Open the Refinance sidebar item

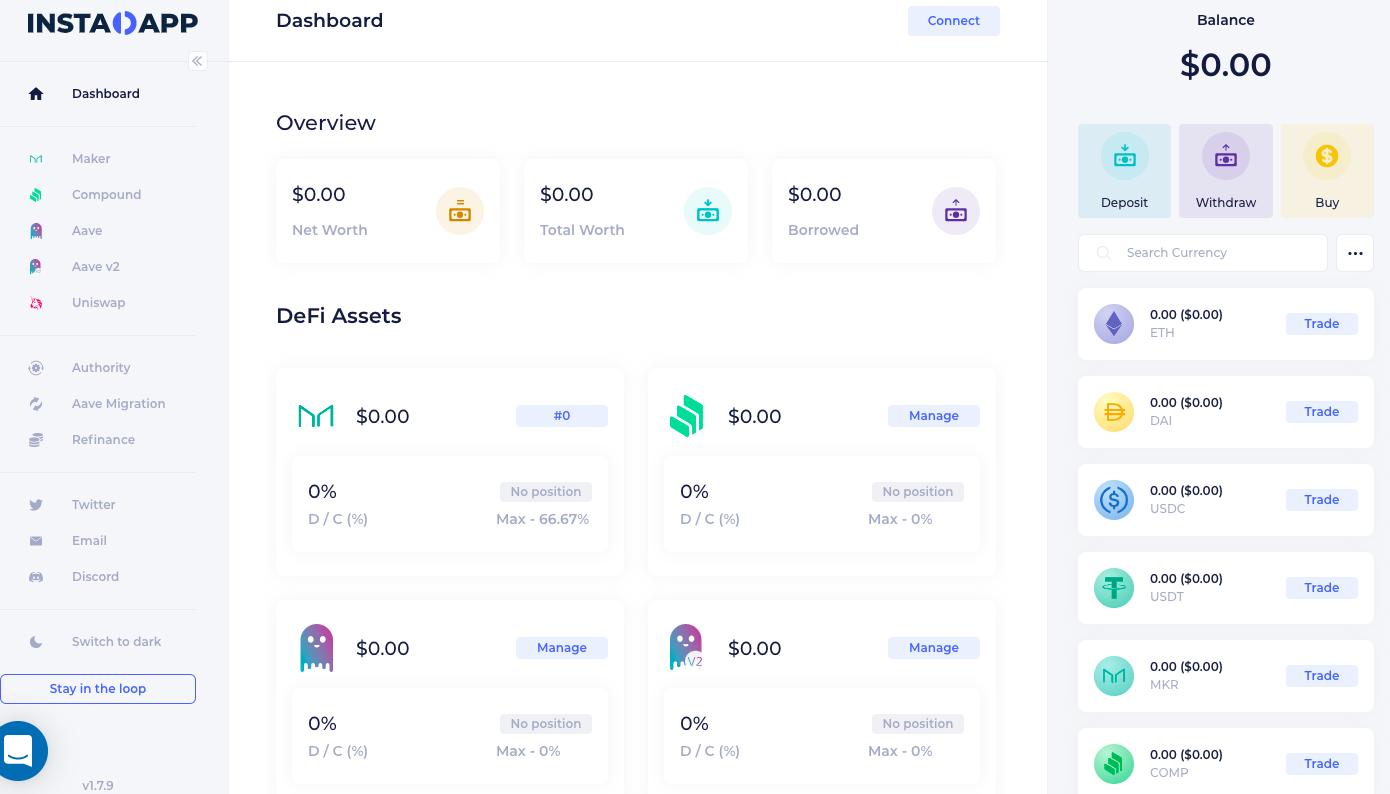[103, 440]
